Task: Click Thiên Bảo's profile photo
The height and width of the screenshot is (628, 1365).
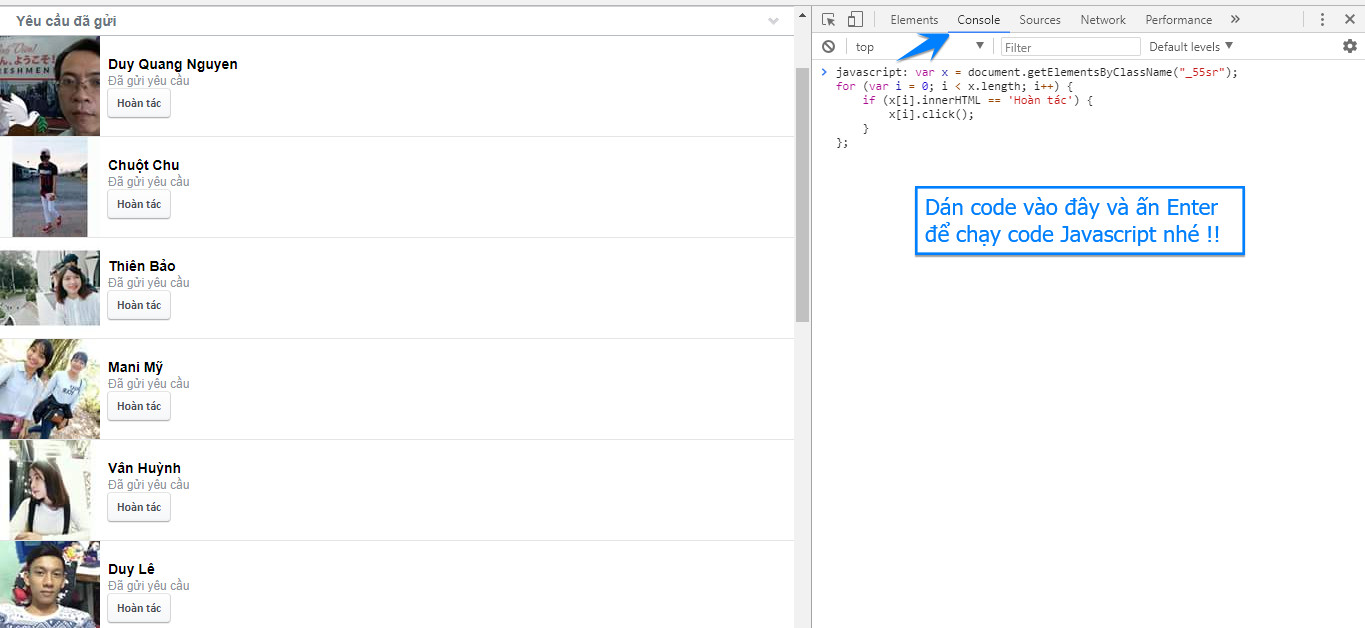Action: pos(50,288)
